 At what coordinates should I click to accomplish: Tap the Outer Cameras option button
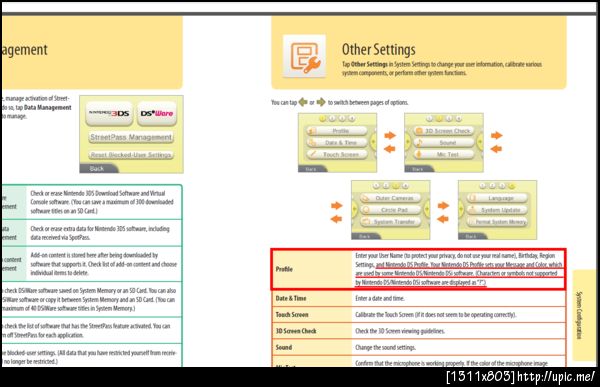click(x=390, y=198)
